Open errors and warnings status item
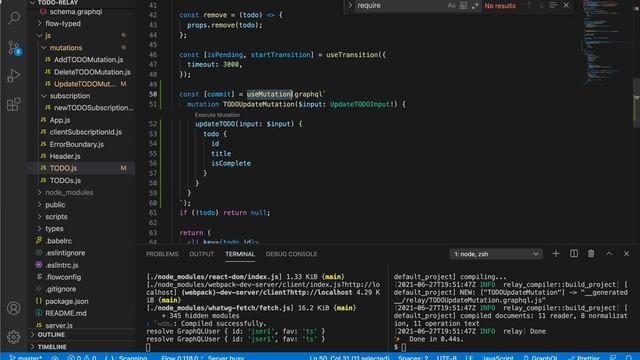Image resolution: width=640 pixels, height=360 pixels. tap(82, 357)
